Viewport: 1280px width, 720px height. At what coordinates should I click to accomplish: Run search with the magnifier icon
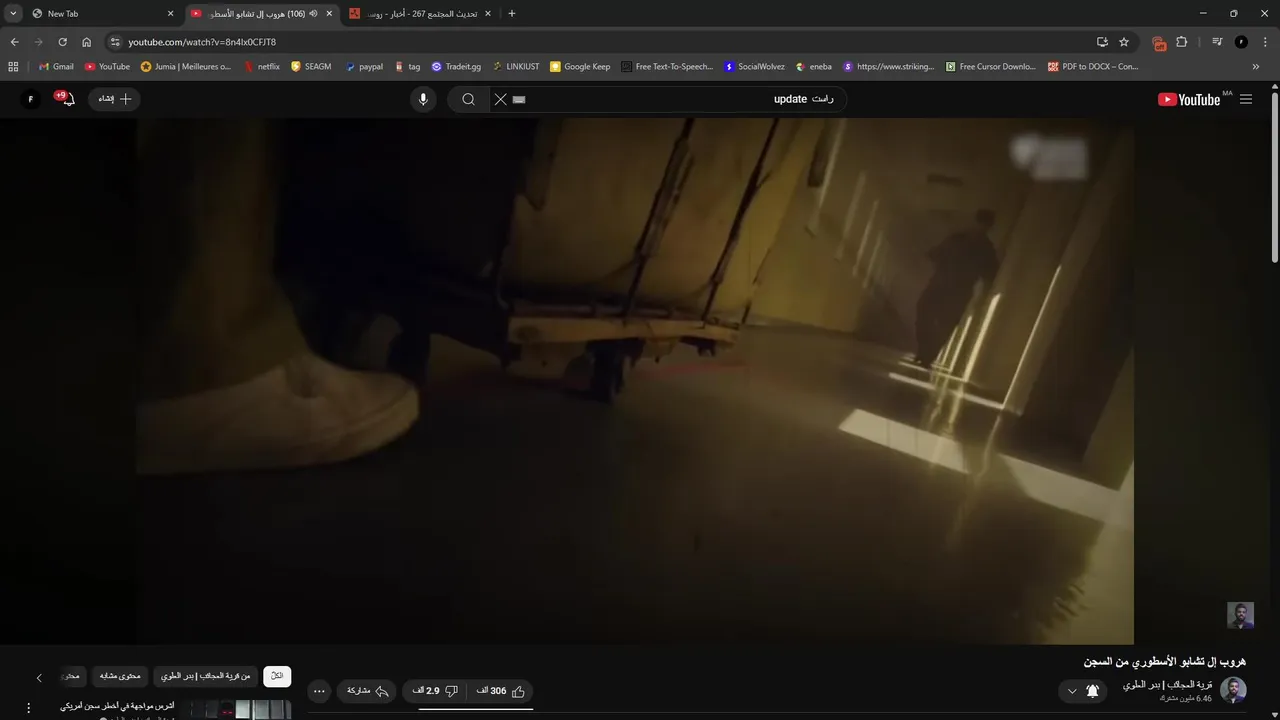[468, 99]
